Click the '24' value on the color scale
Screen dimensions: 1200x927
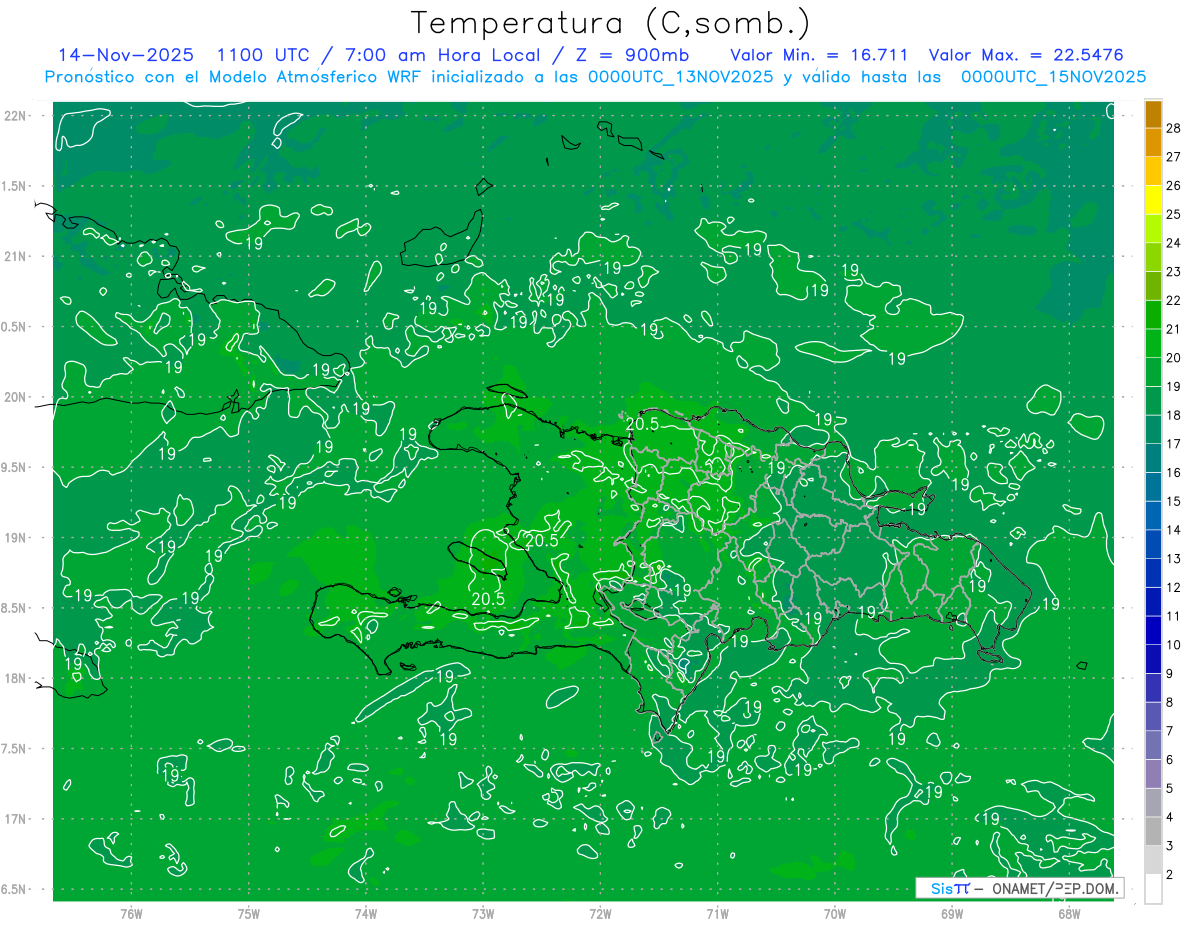tap(1174, 243)
